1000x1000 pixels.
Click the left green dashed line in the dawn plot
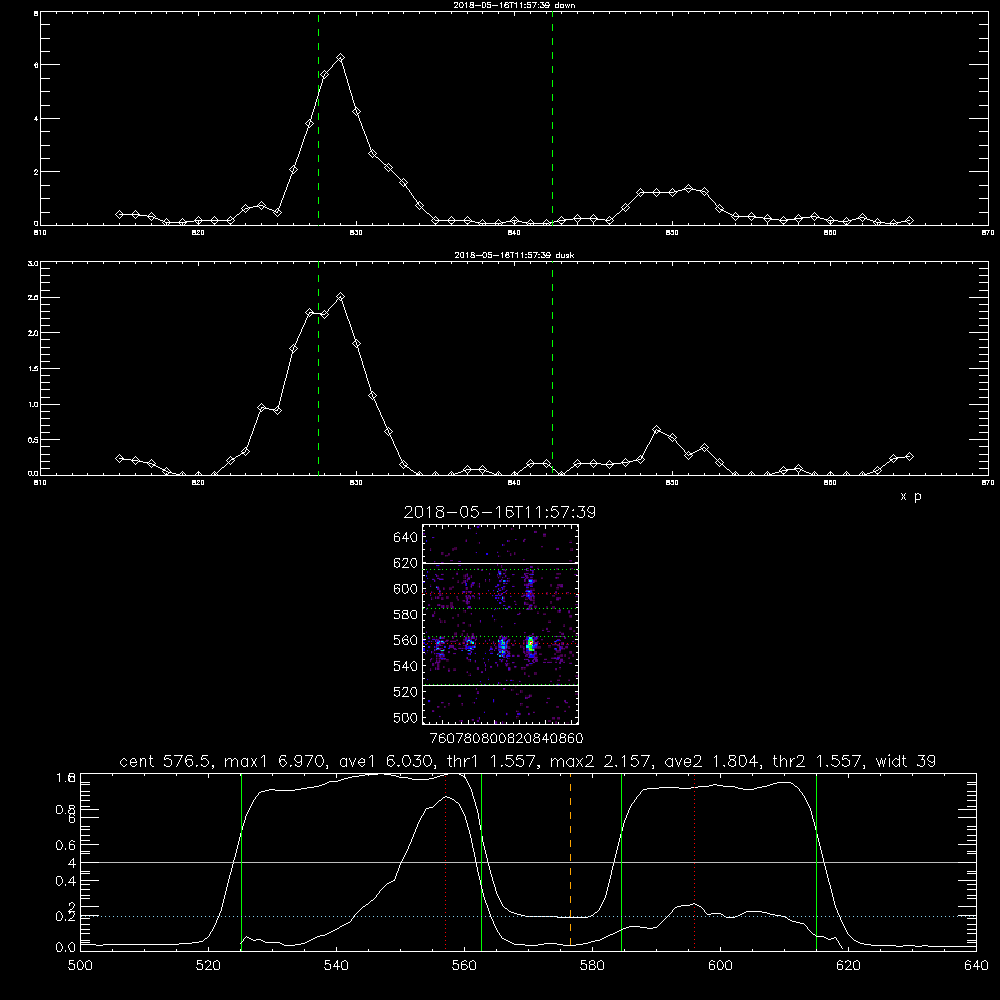point(318,118)
